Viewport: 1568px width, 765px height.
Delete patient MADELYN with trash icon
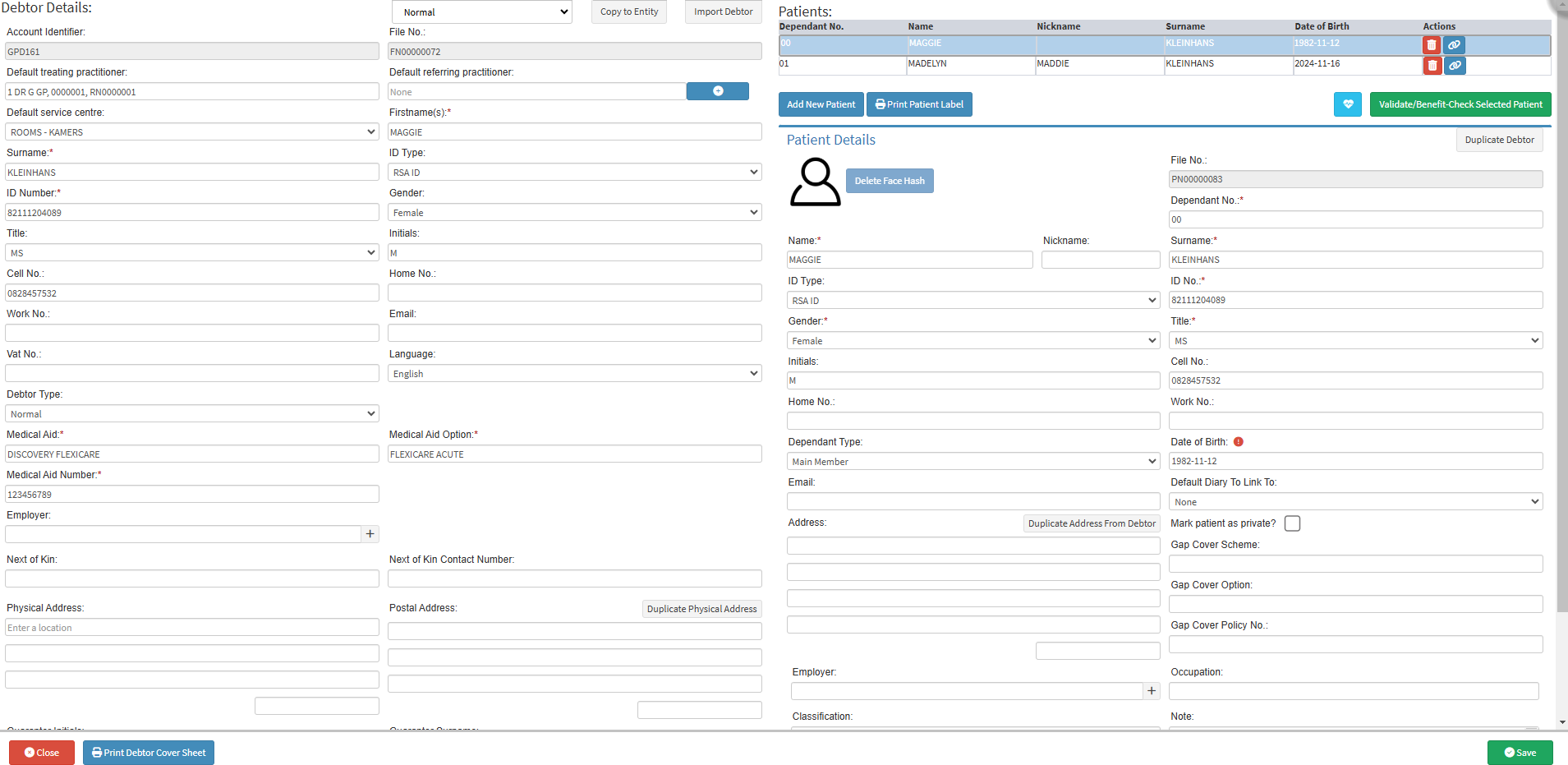[x=1432, y=66]
